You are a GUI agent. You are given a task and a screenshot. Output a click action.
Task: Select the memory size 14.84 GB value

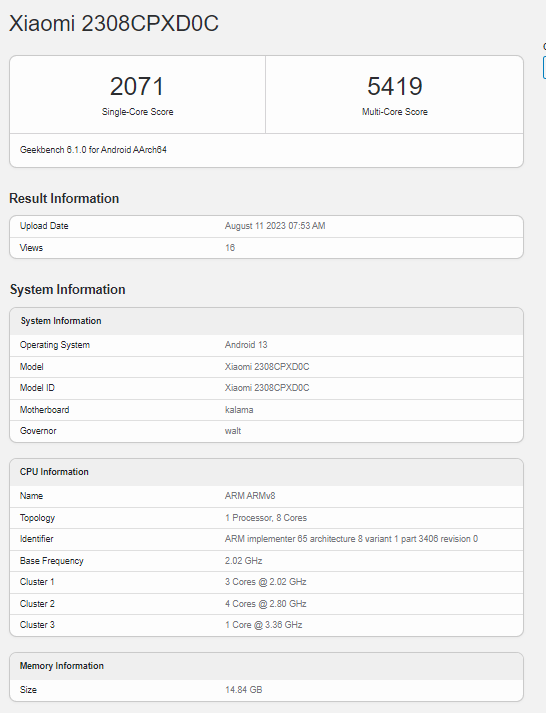[244, 690]
